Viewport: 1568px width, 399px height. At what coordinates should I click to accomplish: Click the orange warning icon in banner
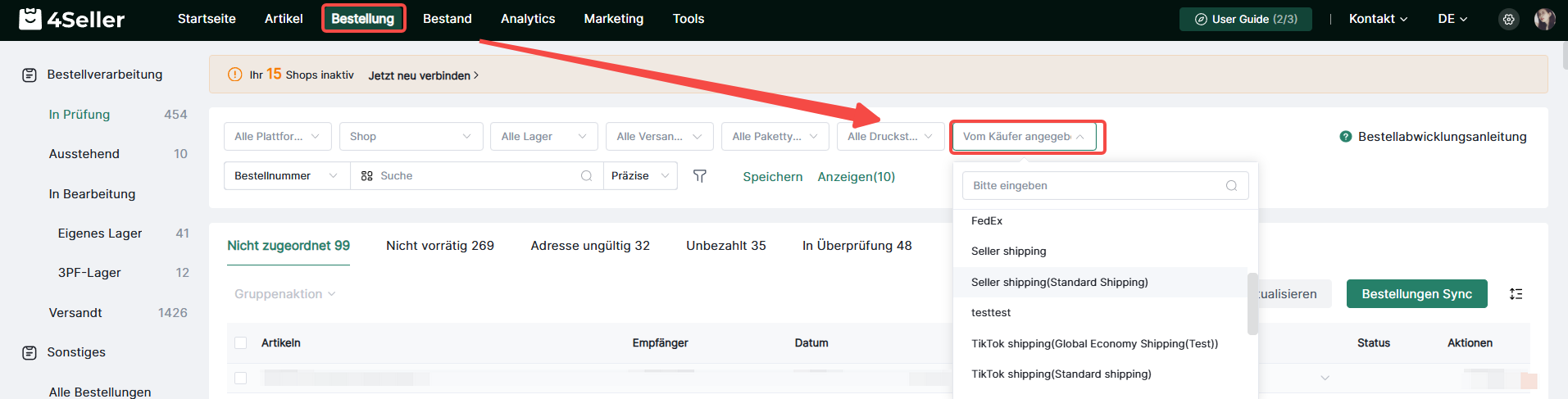pyautogui.click(x=234, y=75)
